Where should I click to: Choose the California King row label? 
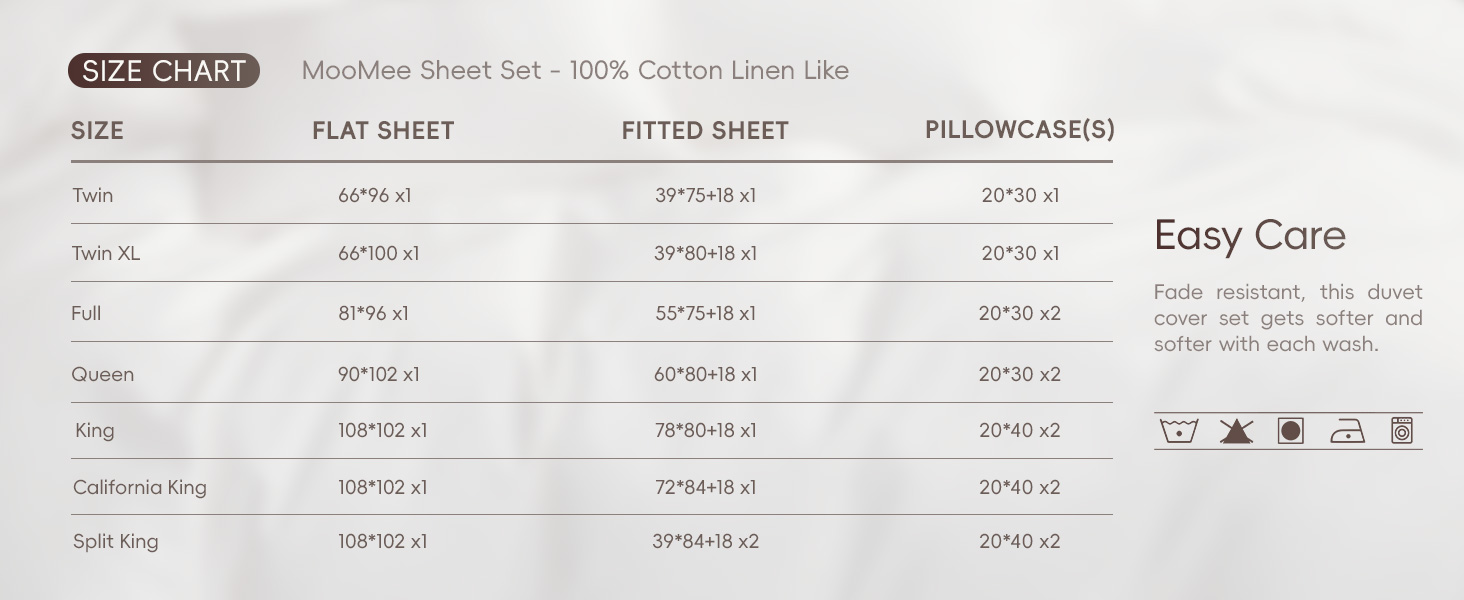139,487
